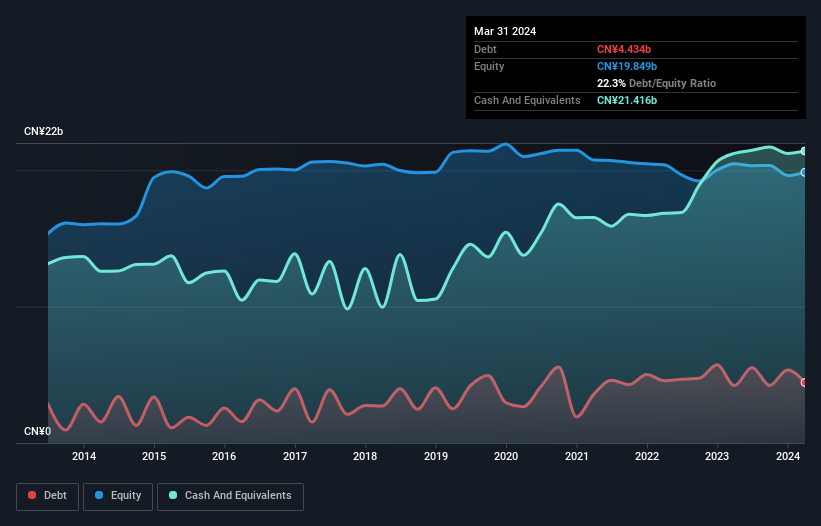Click the teal Cash endpoint marker
The image size is (821, 526).
[x=804, y=151]
